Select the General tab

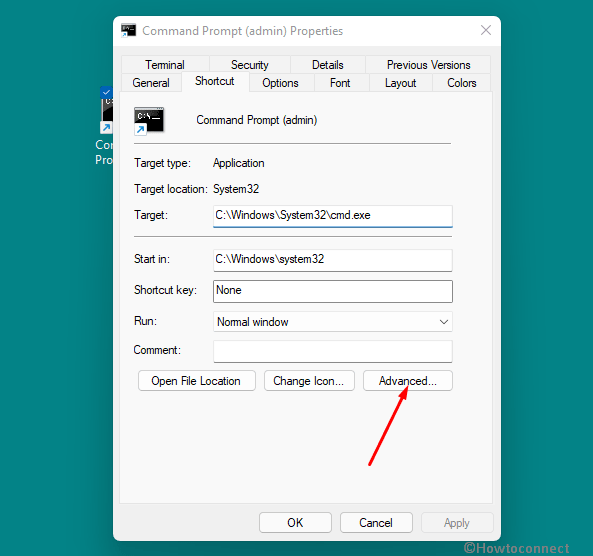(x=151, y=83)
